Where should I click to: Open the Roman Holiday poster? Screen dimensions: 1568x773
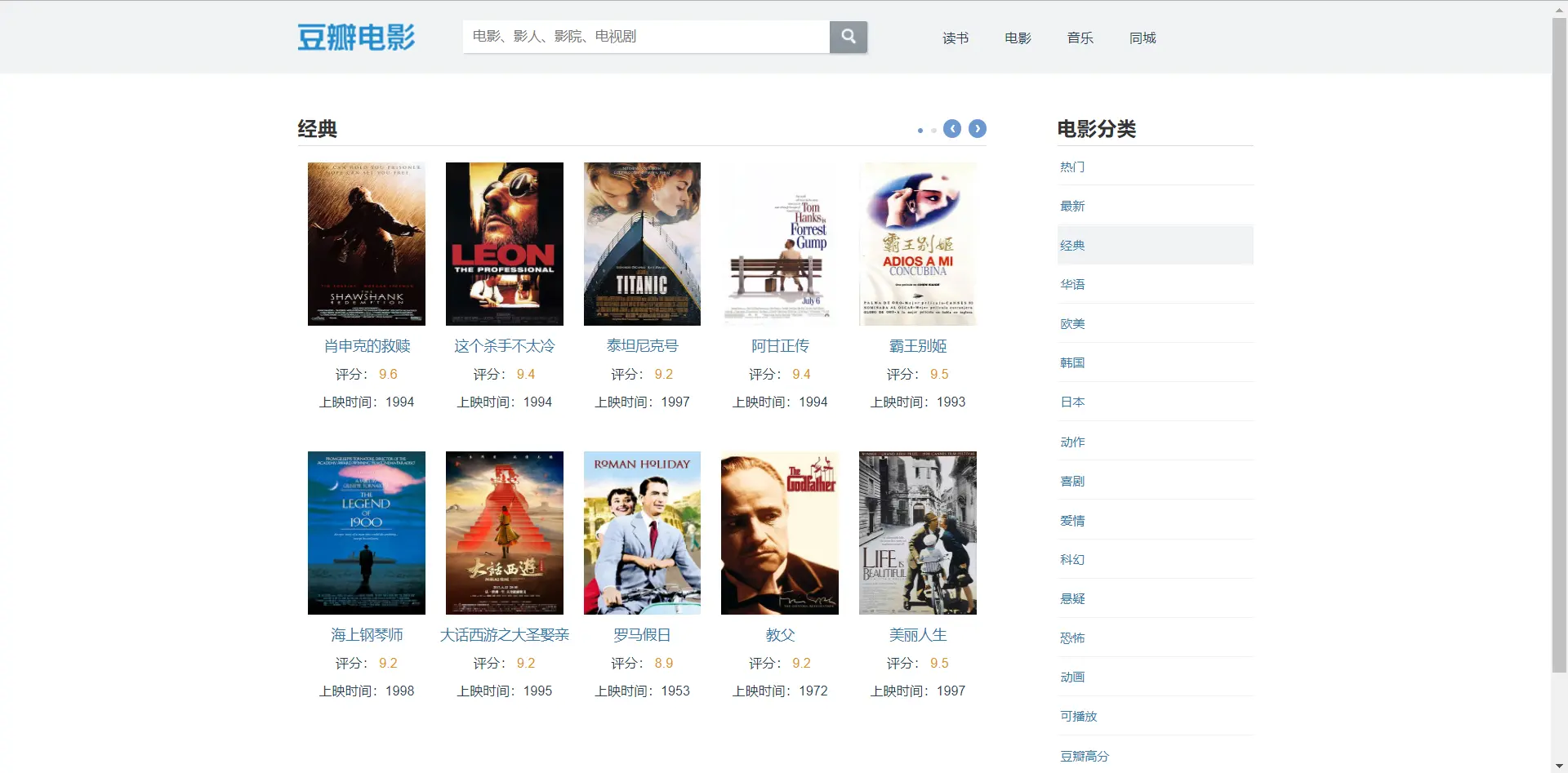[642, 533]
